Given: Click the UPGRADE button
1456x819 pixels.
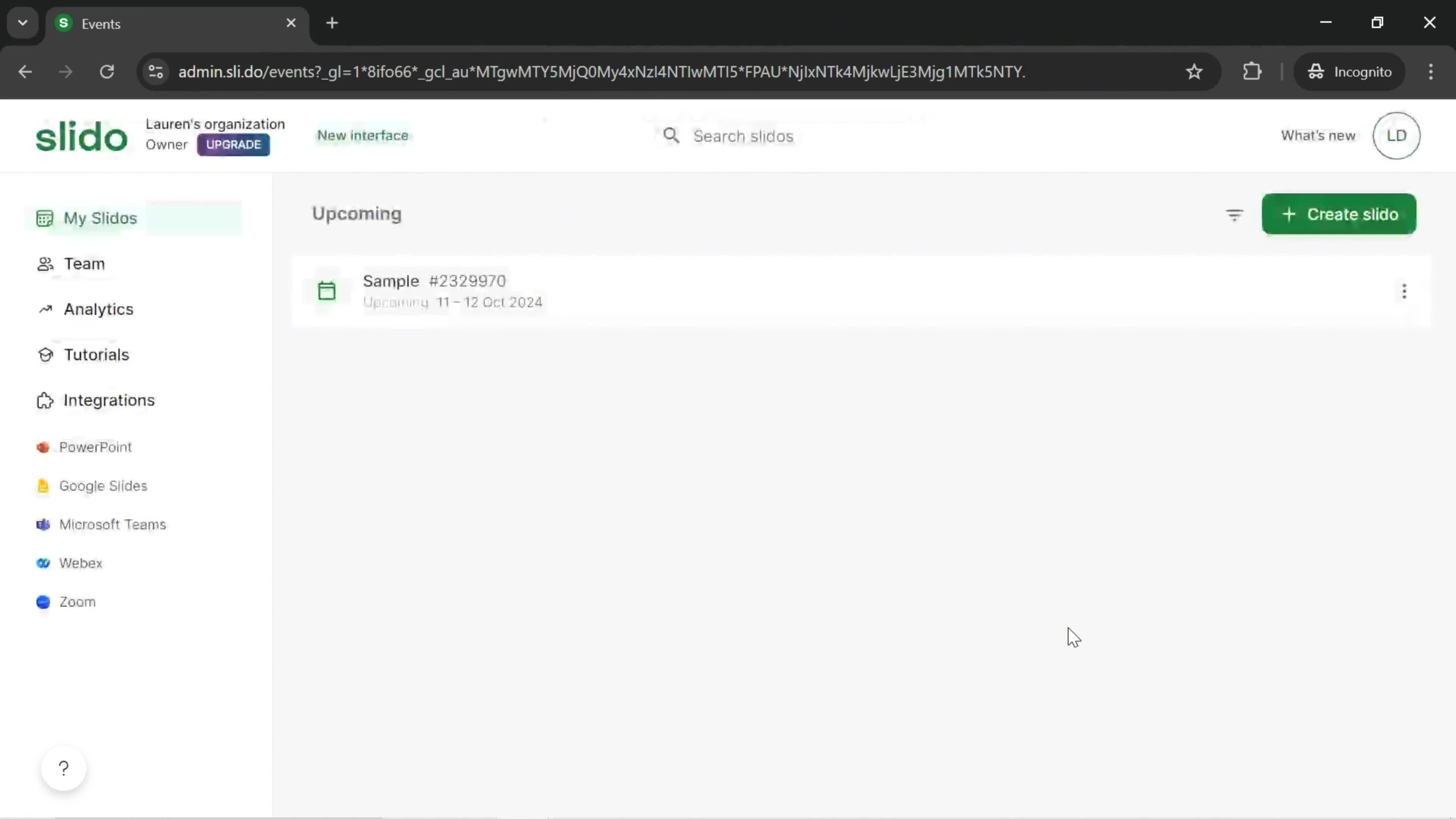Looking at the screenshot, I should tap(234, 145).
